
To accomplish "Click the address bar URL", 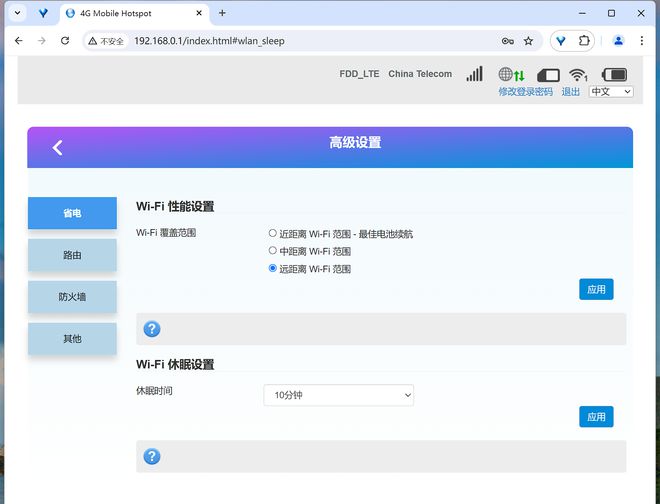I will tap(209, 41).
